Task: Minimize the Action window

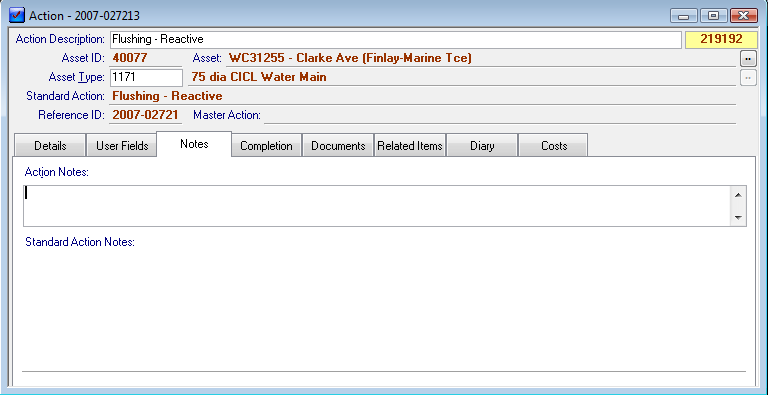Action: tap(684, 16)
